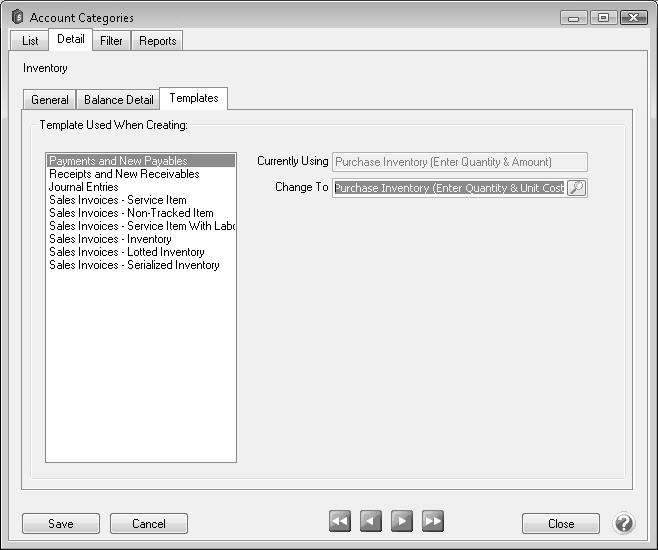Choose Journal Entries from template list
The width and height of the screenshot is (658, 550).
(84, 187)
